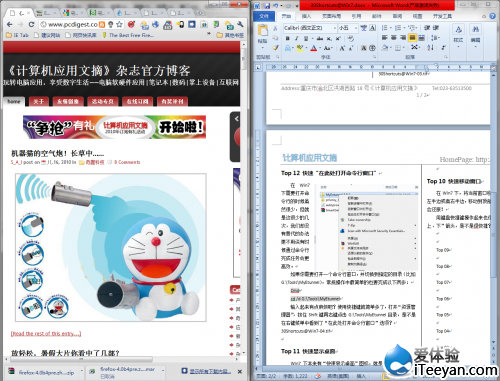Toggle the highlighted Justify alignment button

tap(412, 38)
